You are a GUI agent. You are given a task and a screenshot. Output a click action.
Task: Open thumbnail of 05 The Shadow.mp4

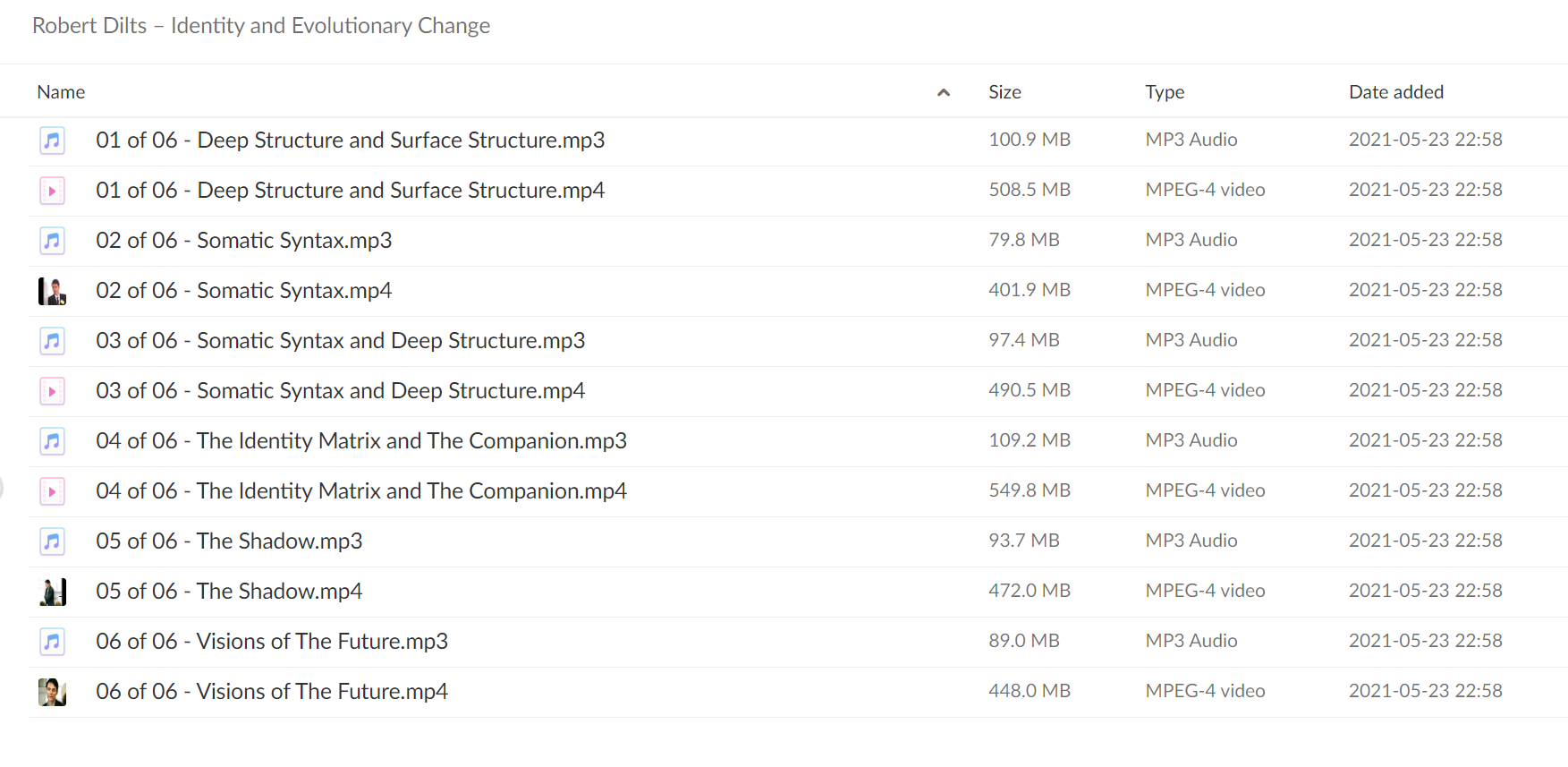(x=52, y=592)
